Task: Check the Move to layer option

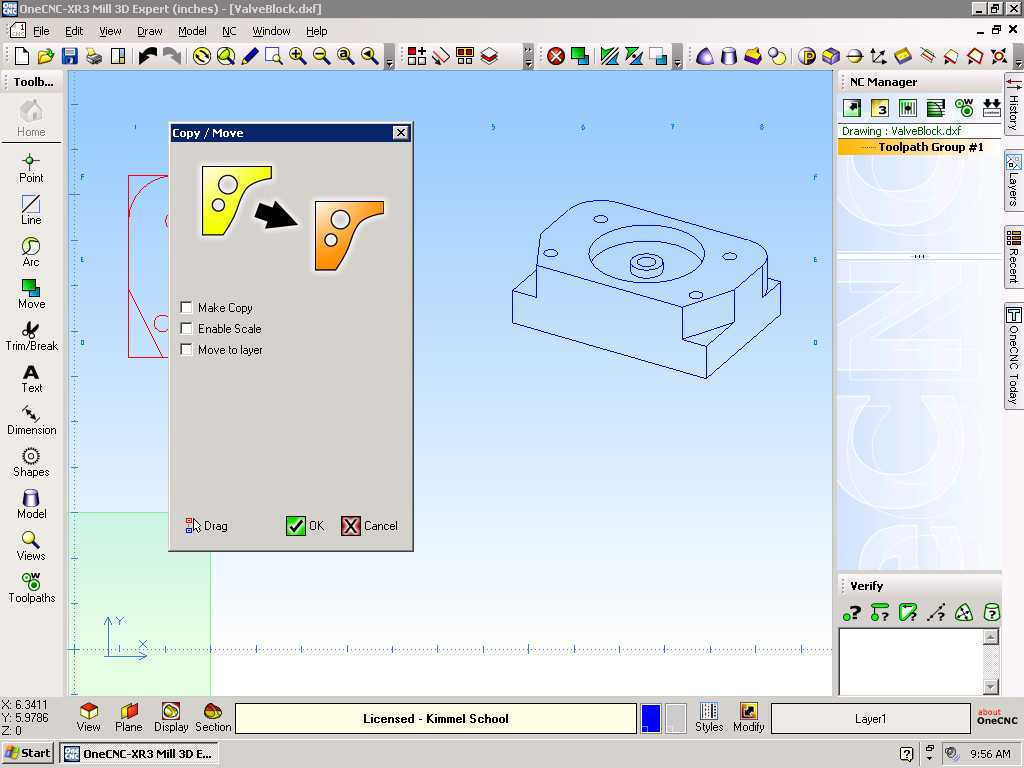Action: 186,349
